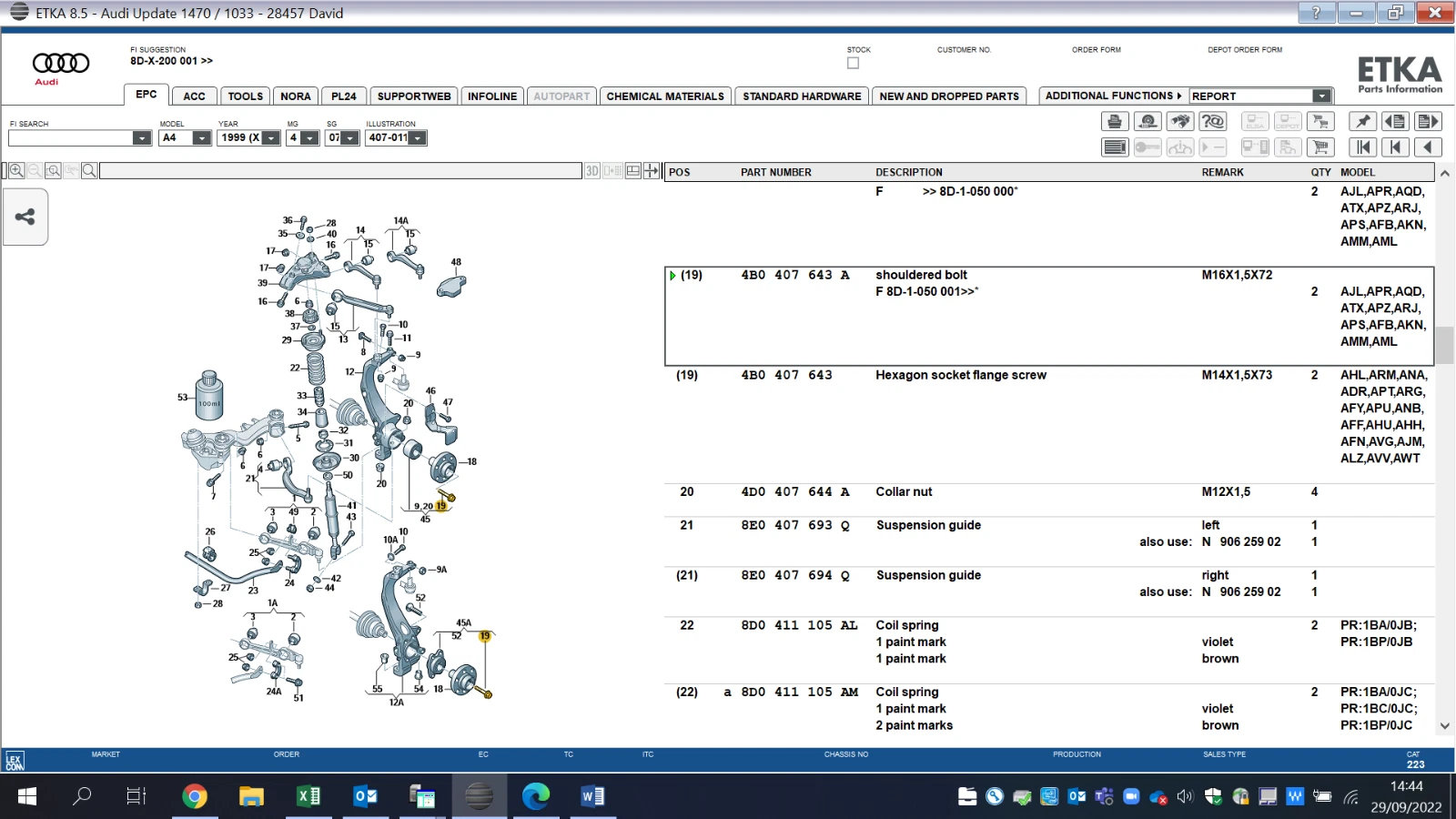This screenshot has width=1456, height=819.
Task: Open the Windows Start menu
Action: [x=26, y=796]
